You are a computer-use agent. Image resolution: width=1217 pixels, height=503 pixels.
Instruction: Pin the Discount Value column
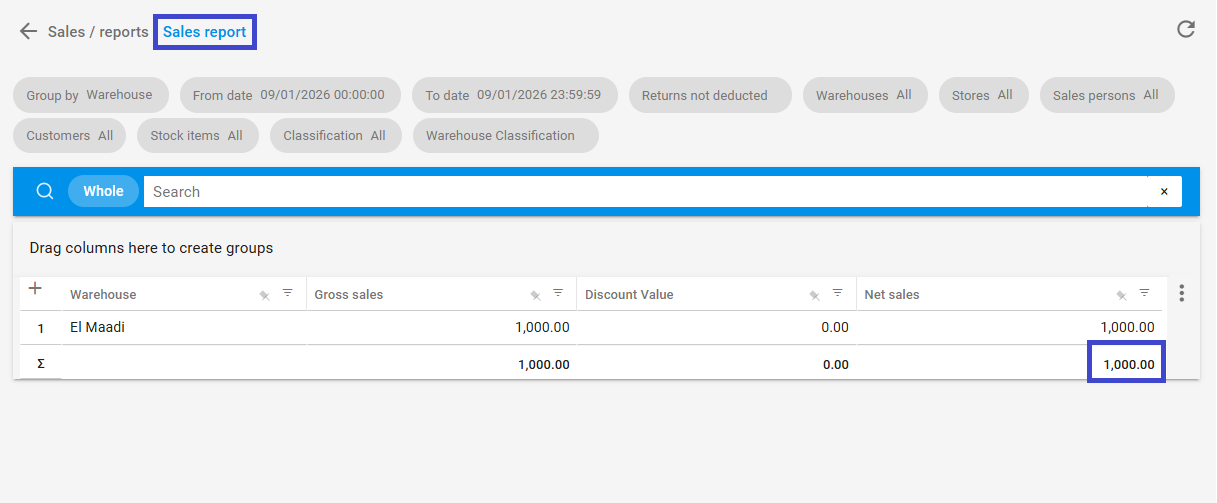(x=815, y=295)
